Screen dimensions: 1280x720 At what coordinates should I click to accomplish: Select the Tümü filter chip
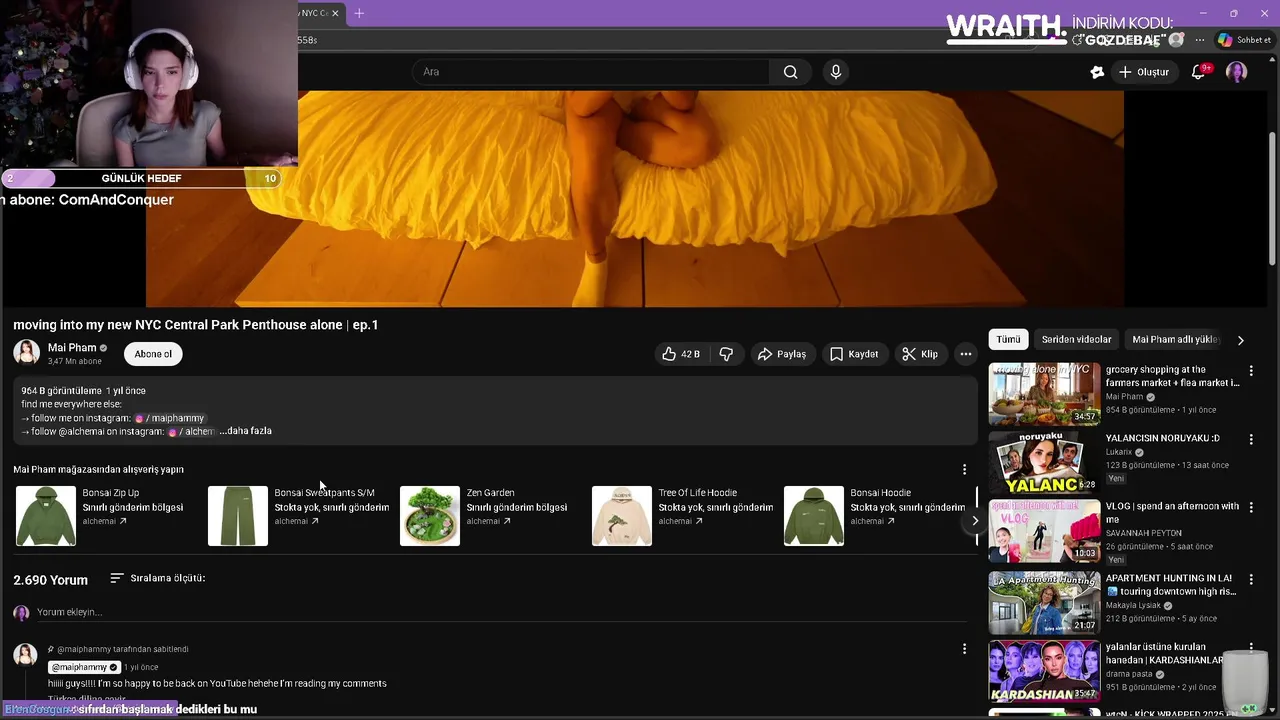click(x=1008, y=339)
